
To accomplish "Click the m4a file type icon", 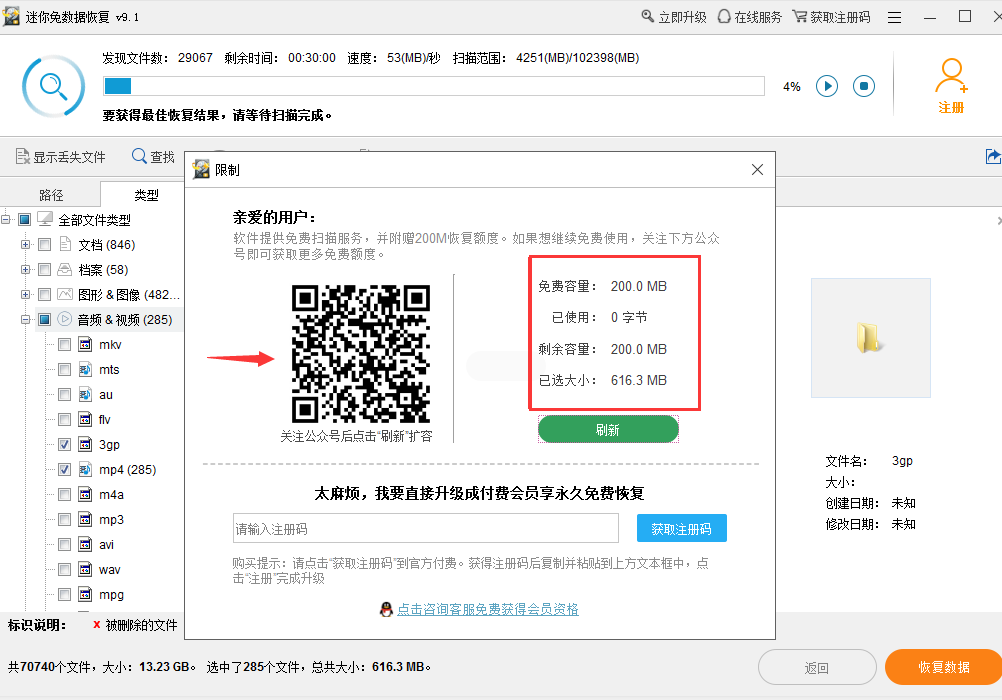I will pos(85,494).
